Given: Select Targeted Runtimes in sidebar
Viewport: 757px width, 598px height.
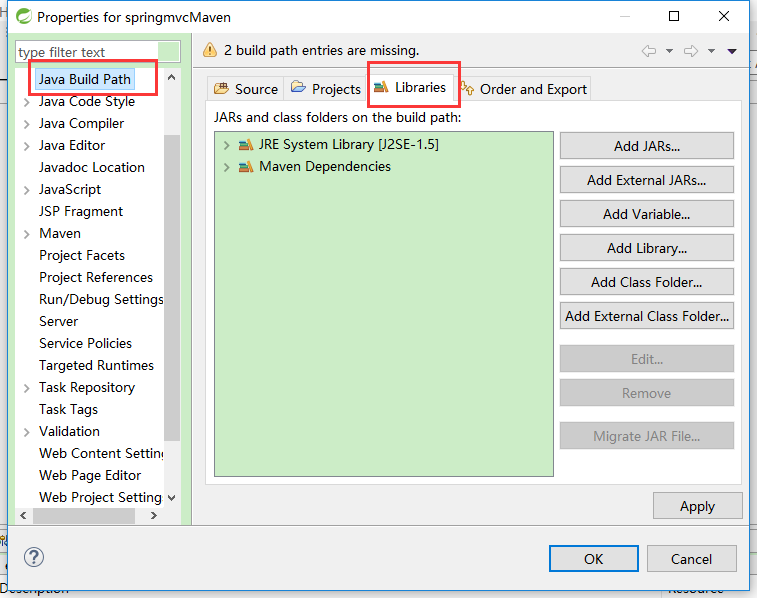Looking at the screenshot, I should (x=96, y=365).
